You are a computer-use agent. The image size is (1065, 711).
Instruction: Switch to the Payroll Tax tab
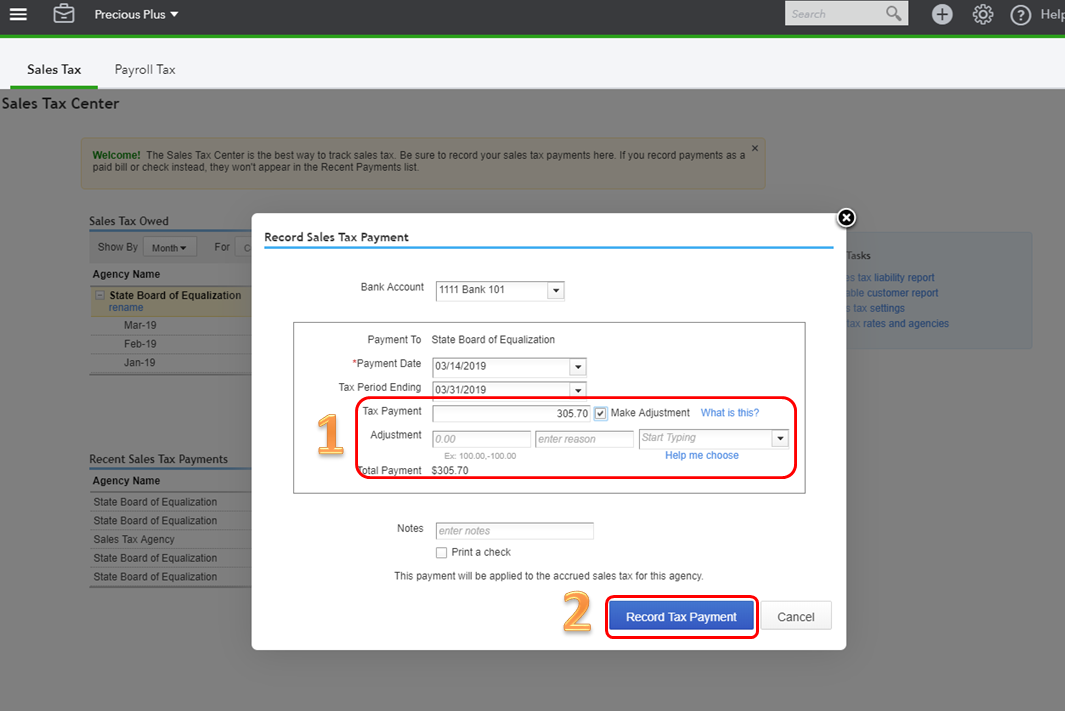coord(144,69)
